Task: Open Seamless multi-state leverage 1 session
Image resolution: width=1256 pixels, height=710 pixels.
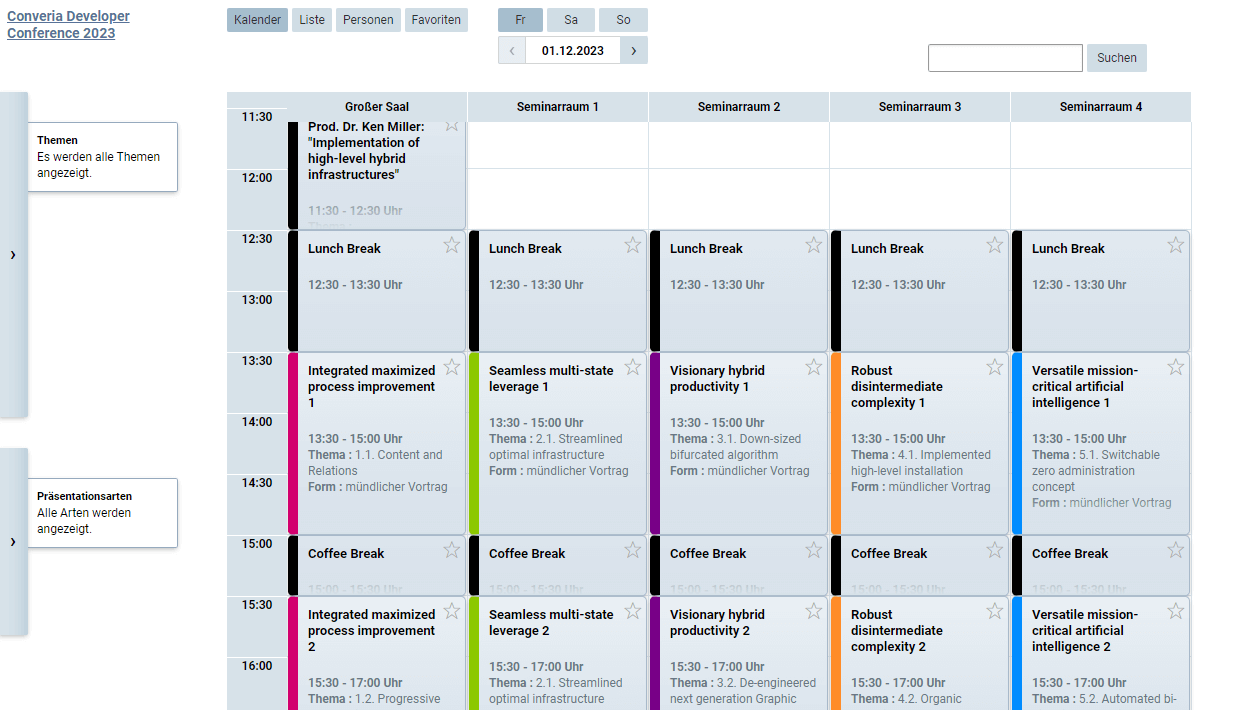Action: 558,443
